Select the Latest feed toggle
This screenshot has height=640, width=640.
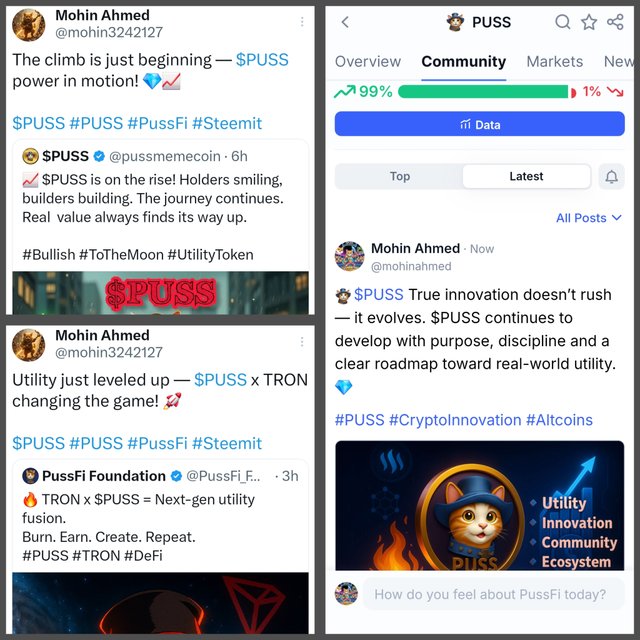526,176
